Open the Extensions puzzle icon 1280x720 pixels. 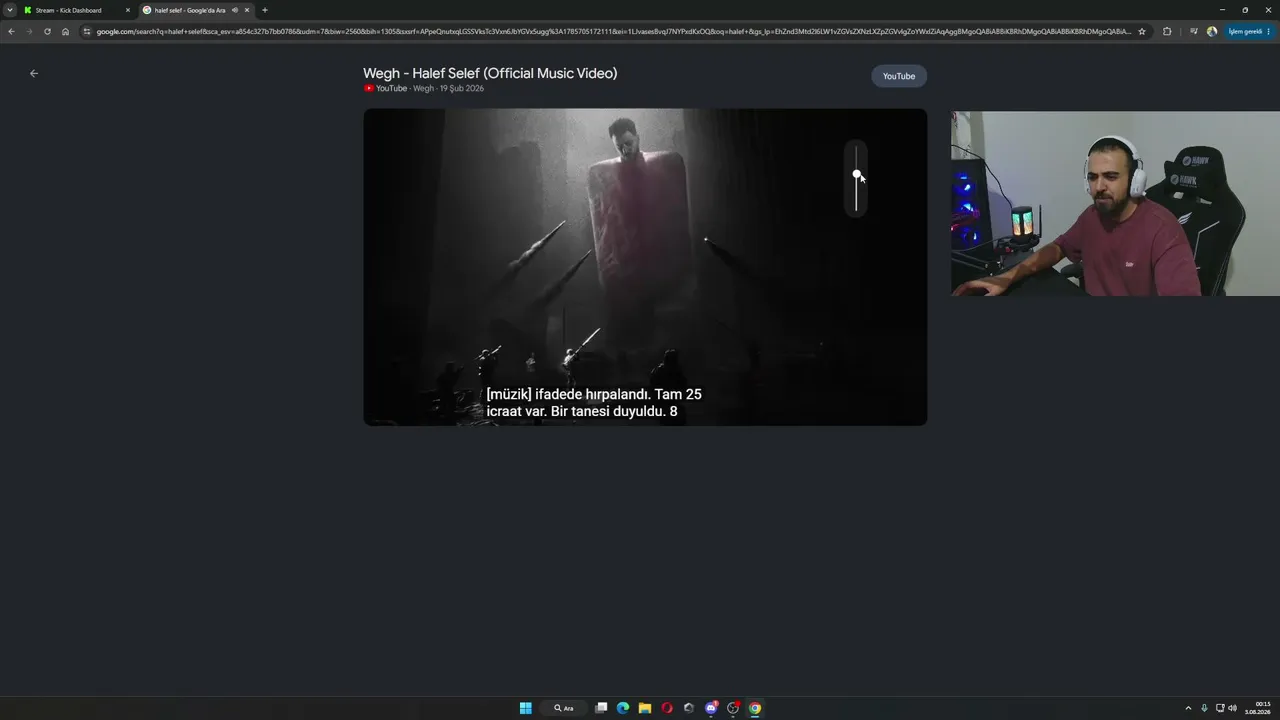tap(1167, 31)
